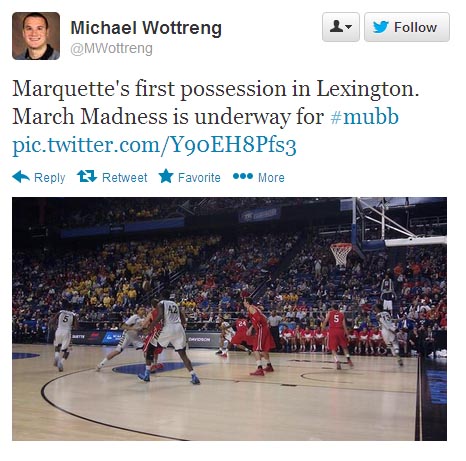The image size is (466, 461).
Task: Click the reply arrow icon
Action: 21,177
